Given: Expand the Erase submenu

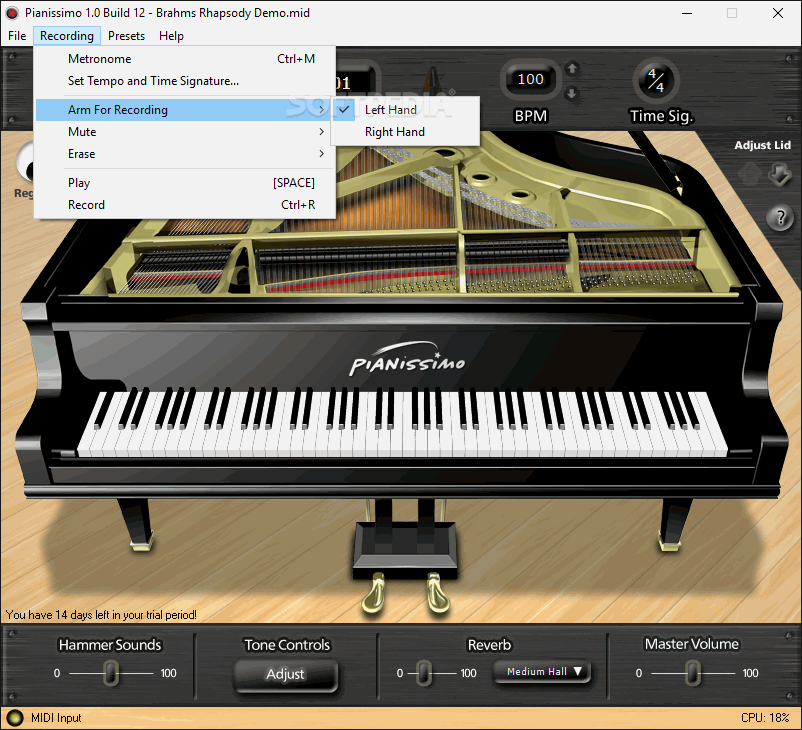Looking at the screenshot, I should pyautogui.click(x=185, y=154).
